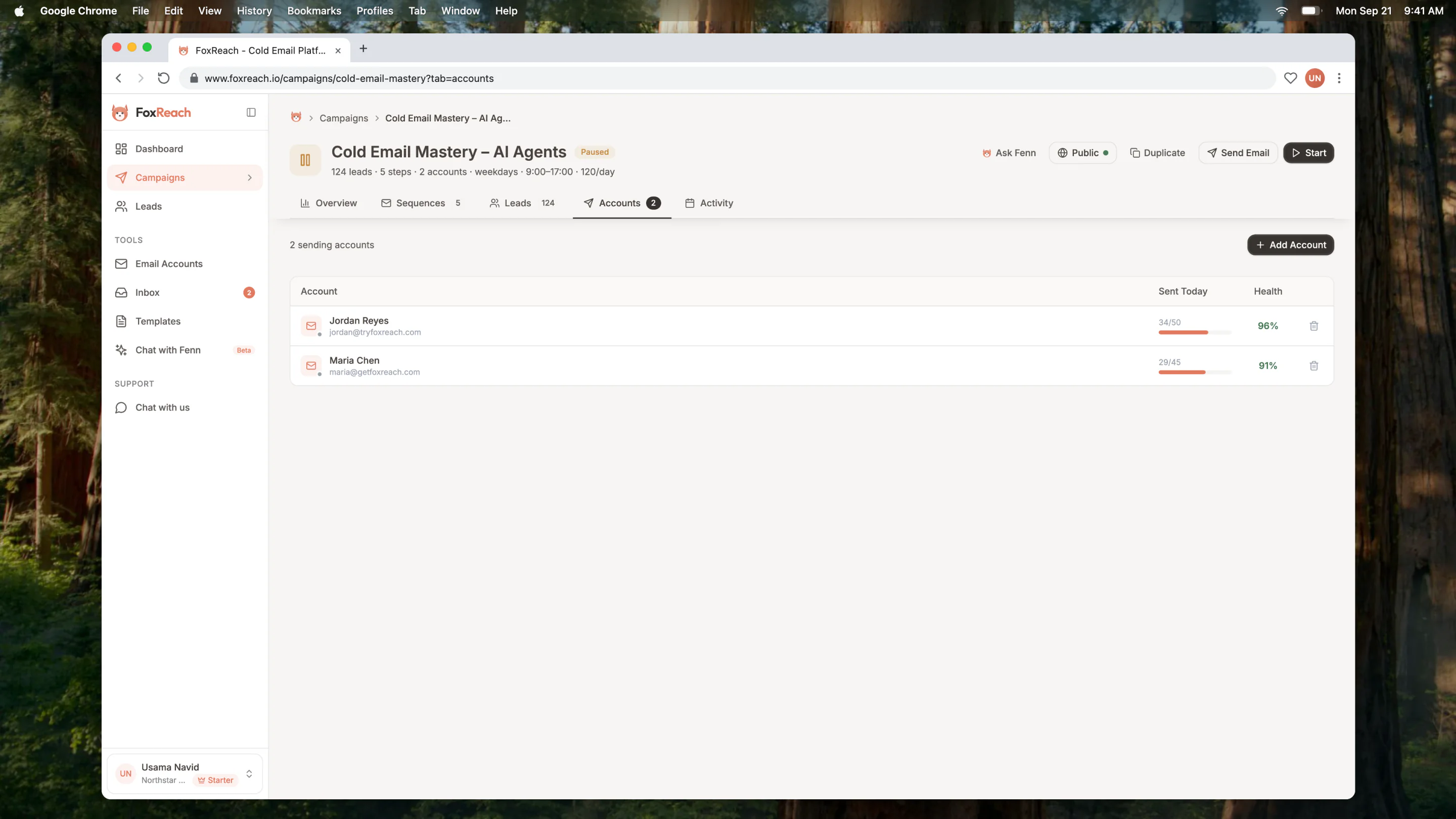Open a new browser tab

point(363,49)
